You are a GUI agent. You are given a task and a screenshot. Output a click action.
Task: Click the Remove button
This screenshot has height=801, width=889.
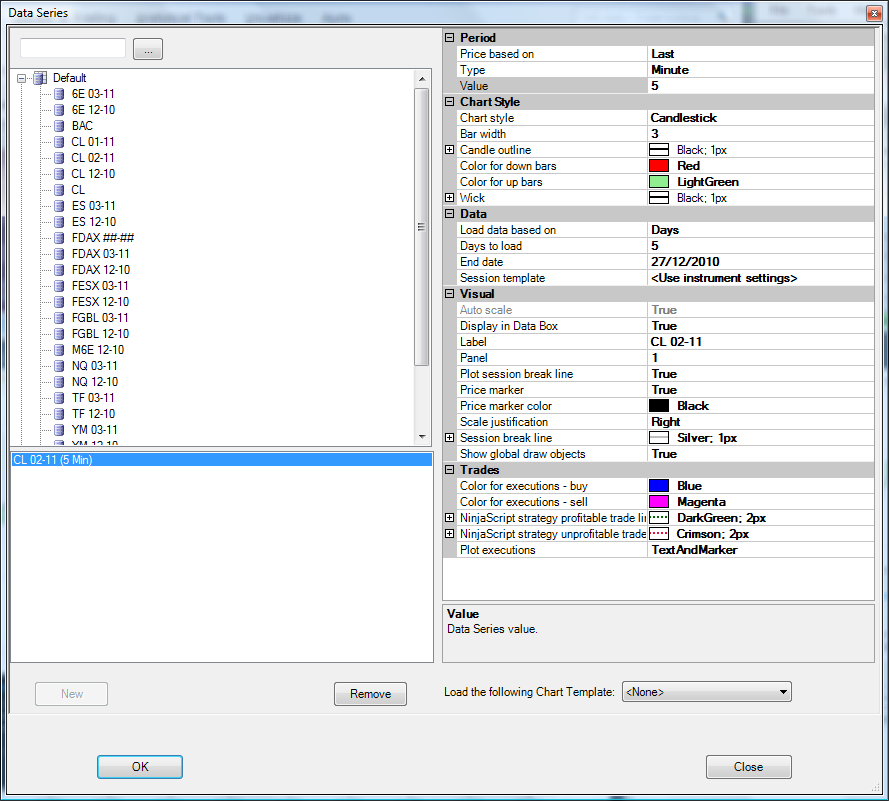370,694
